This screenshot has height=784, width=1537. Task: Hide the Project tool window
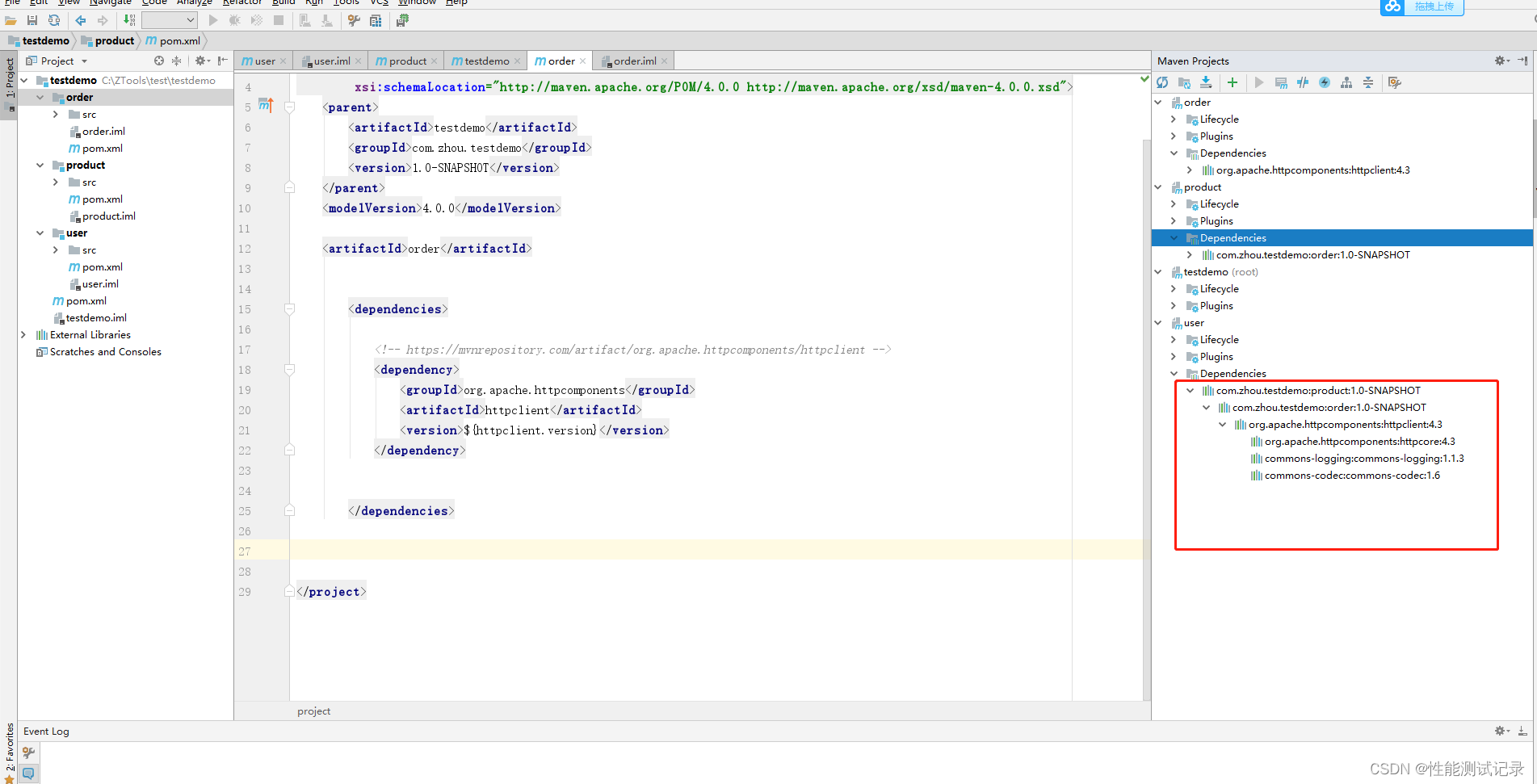(222, 61)
